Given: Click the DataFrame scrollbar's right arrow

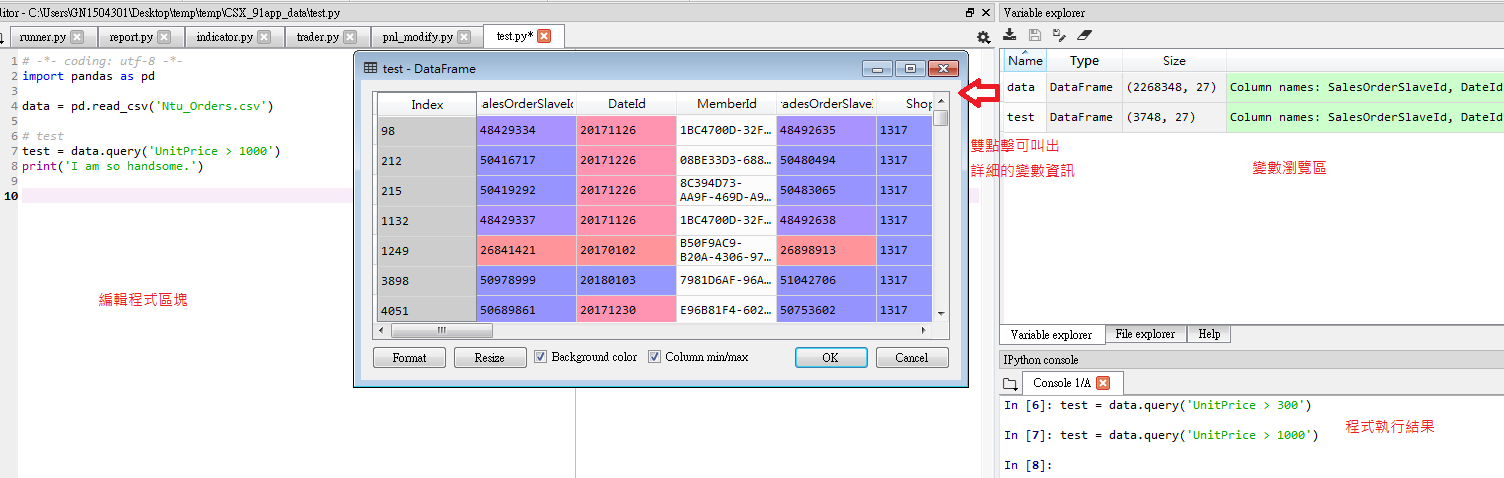Looking at the screenshot, I should pos(924,330).
